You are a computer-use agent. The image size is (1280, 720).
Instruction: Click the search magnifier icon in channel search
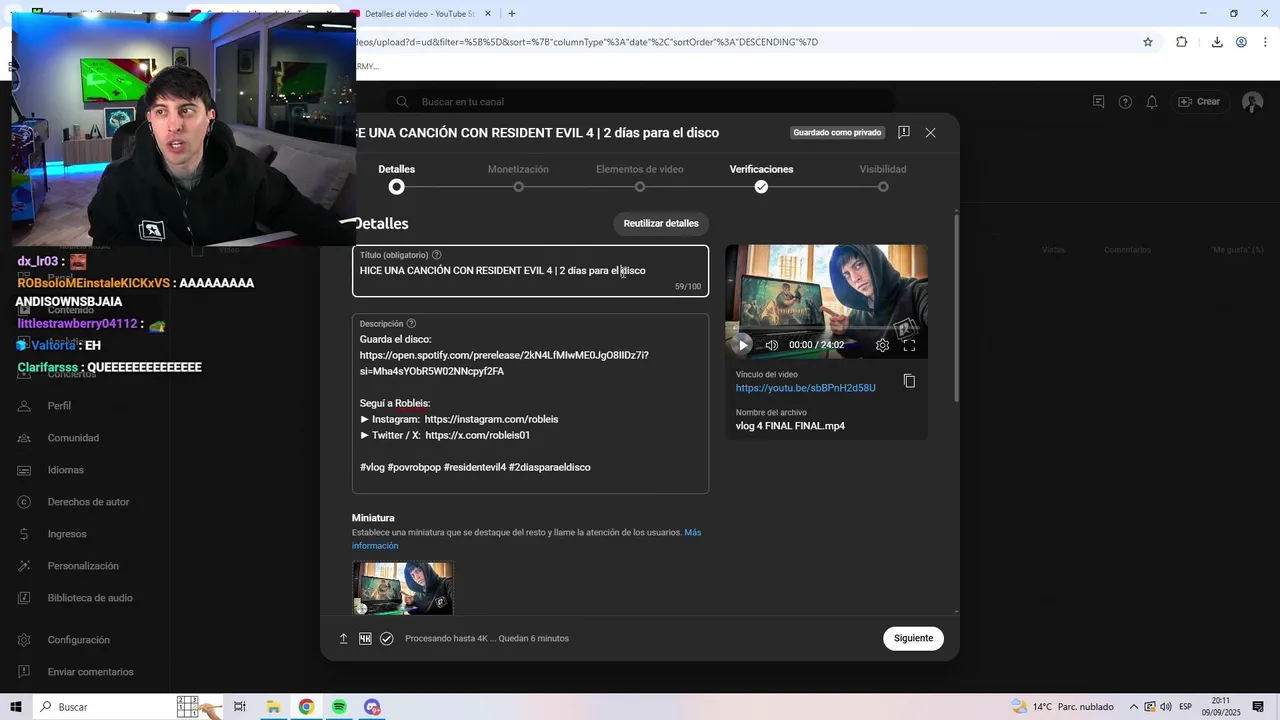pyautogui.click(x=402, y=102)
